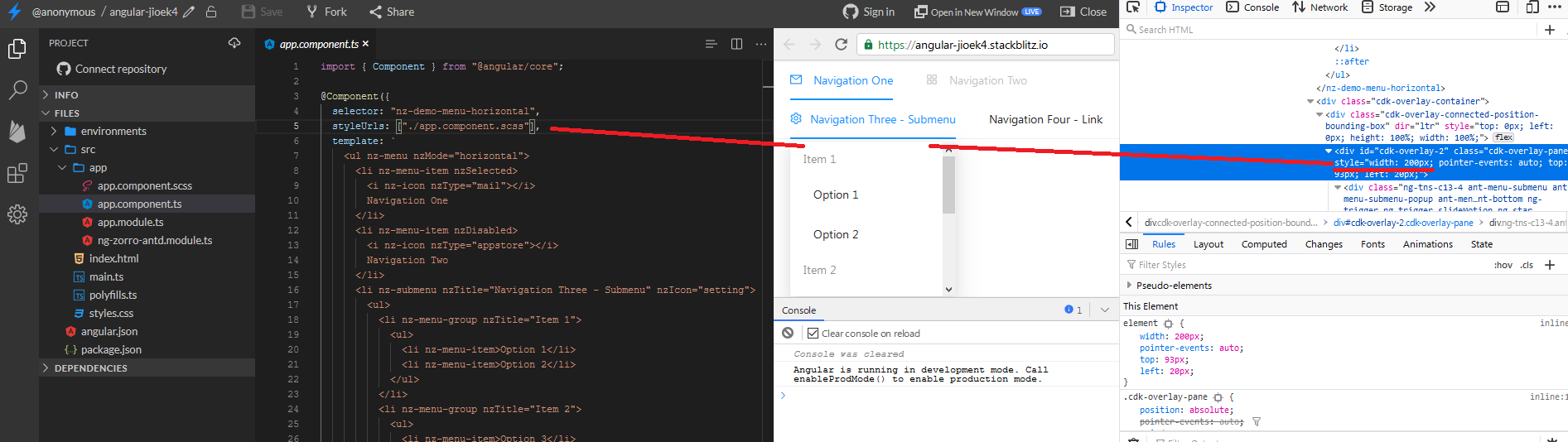
Task: Open the Computed styles tab
Action: (x=1264, y=244)
